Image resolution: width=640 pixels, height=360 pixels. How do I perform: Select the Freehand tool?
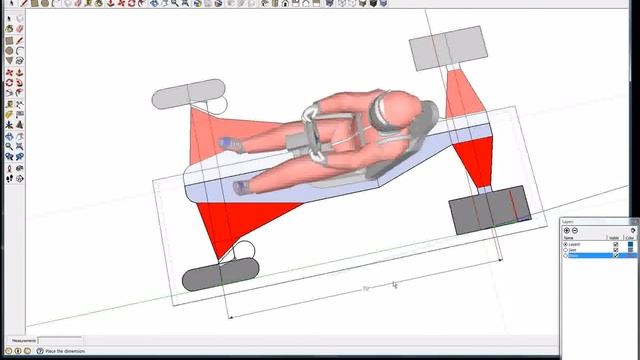click(20, 61)
